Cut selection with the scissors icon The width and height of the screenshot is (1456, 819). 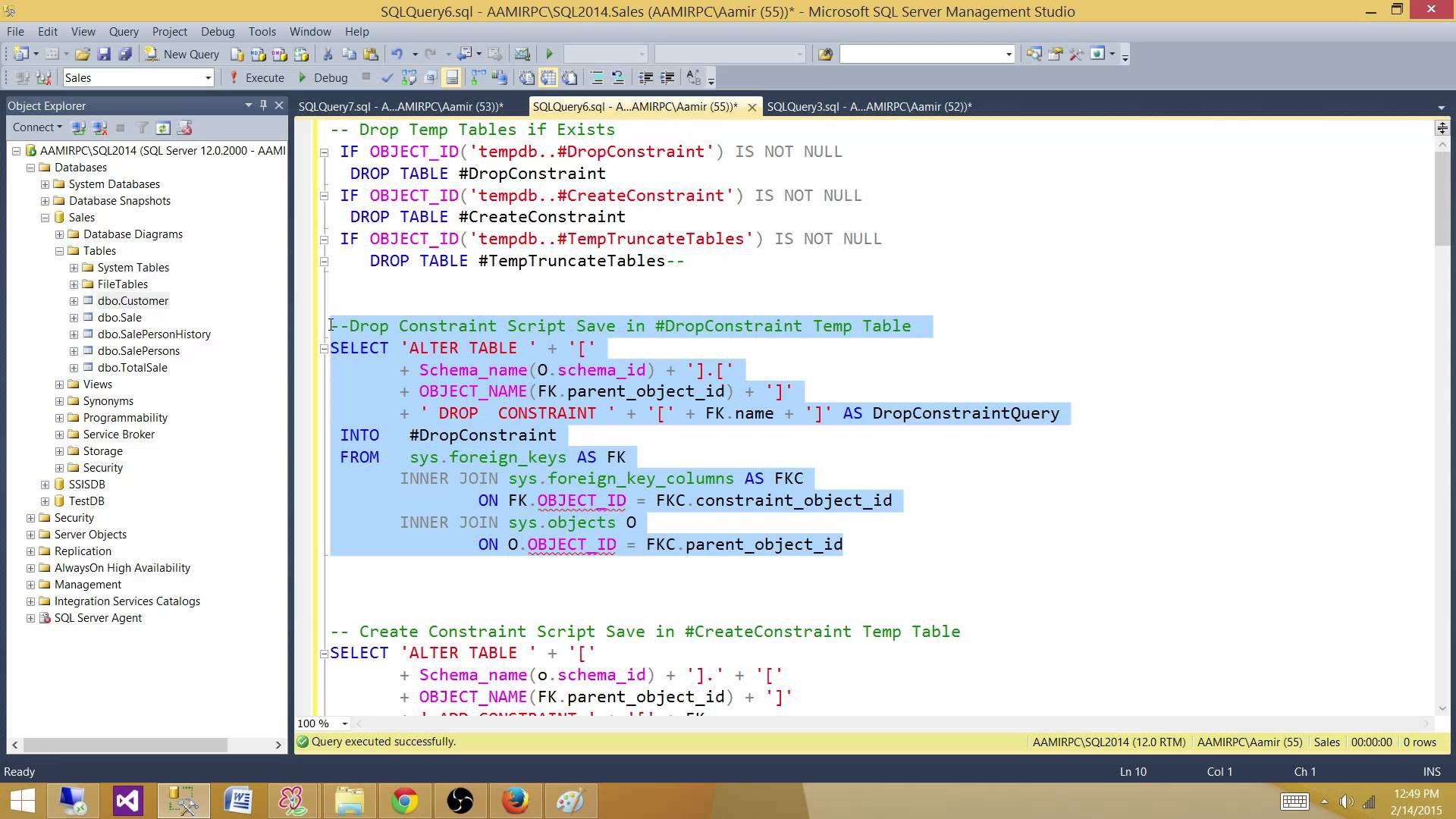(328, 54)
